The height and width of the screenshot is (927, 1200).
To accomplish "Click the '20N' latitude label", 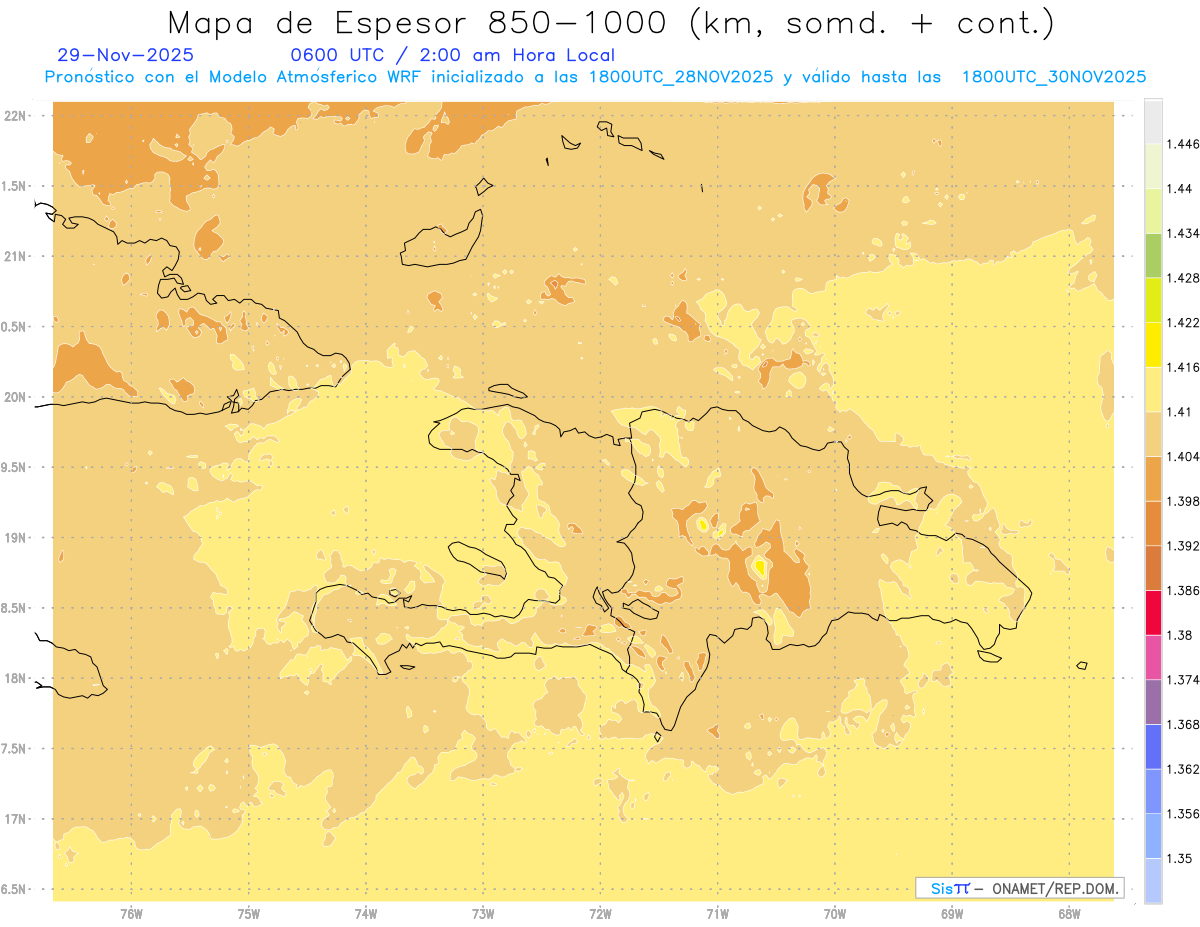I will 14,397.
